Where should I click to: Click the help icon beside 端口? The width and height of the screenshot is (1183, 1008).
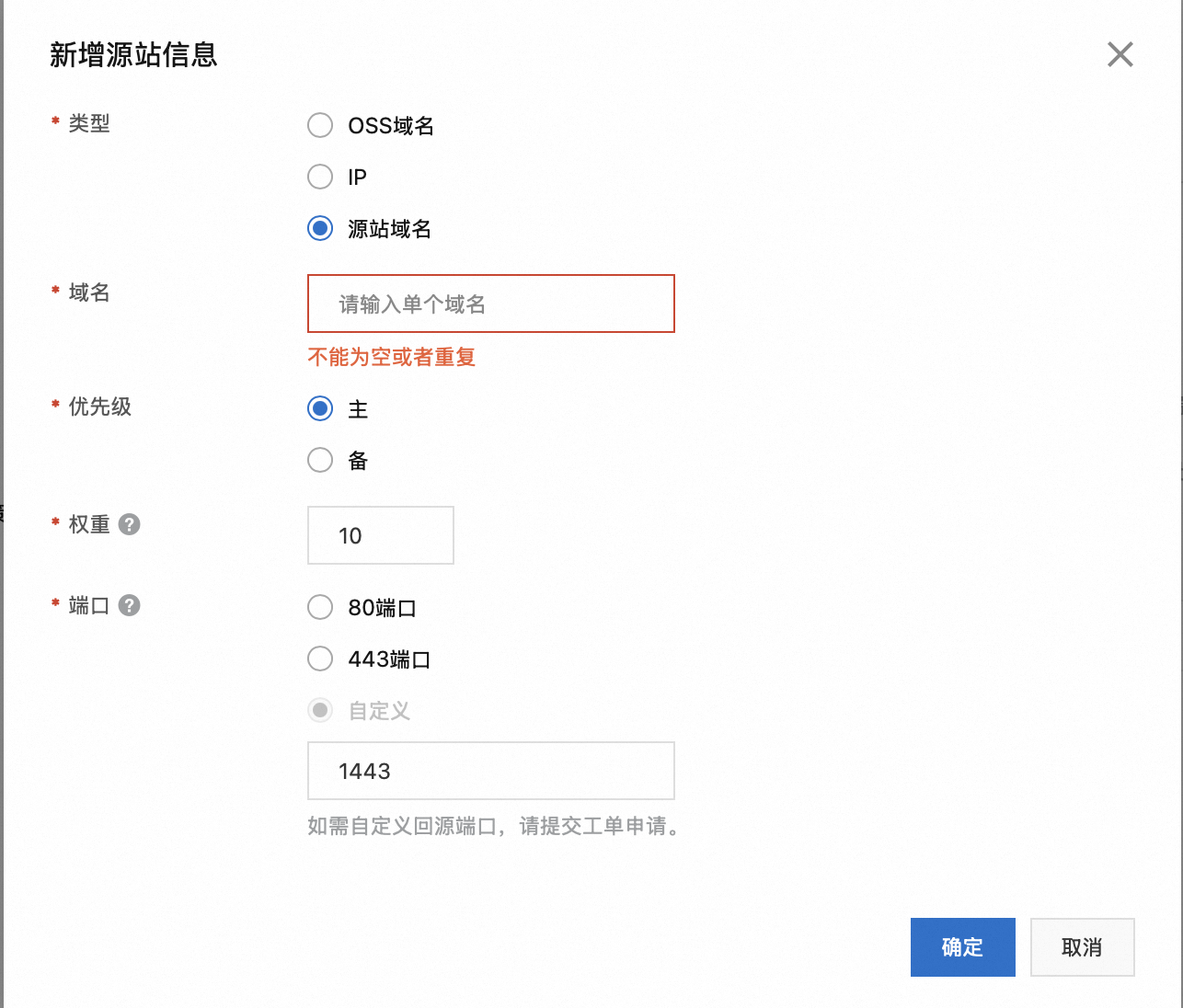130,605
